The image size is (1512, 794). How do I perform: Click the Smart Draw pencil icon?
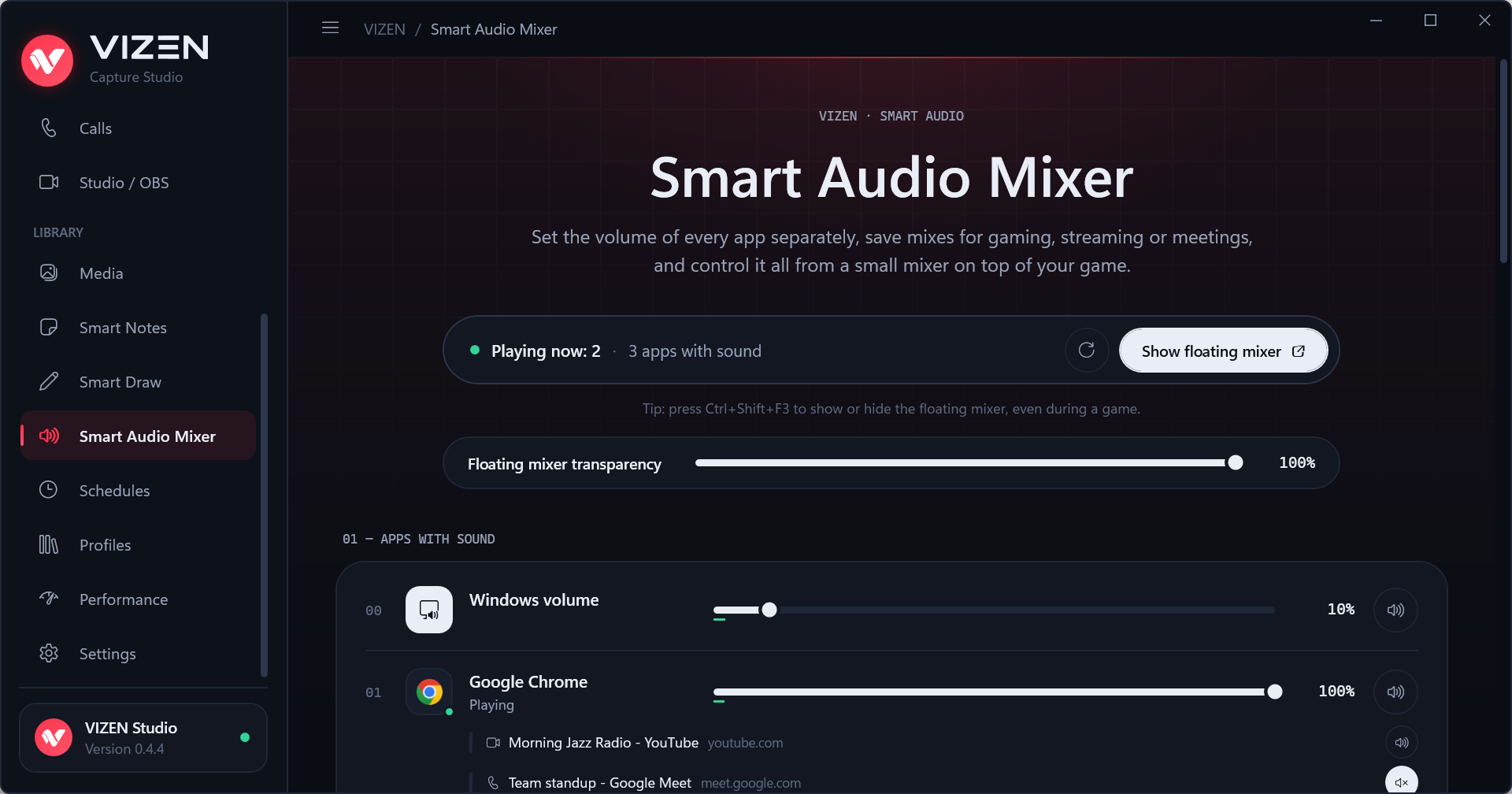49,382
